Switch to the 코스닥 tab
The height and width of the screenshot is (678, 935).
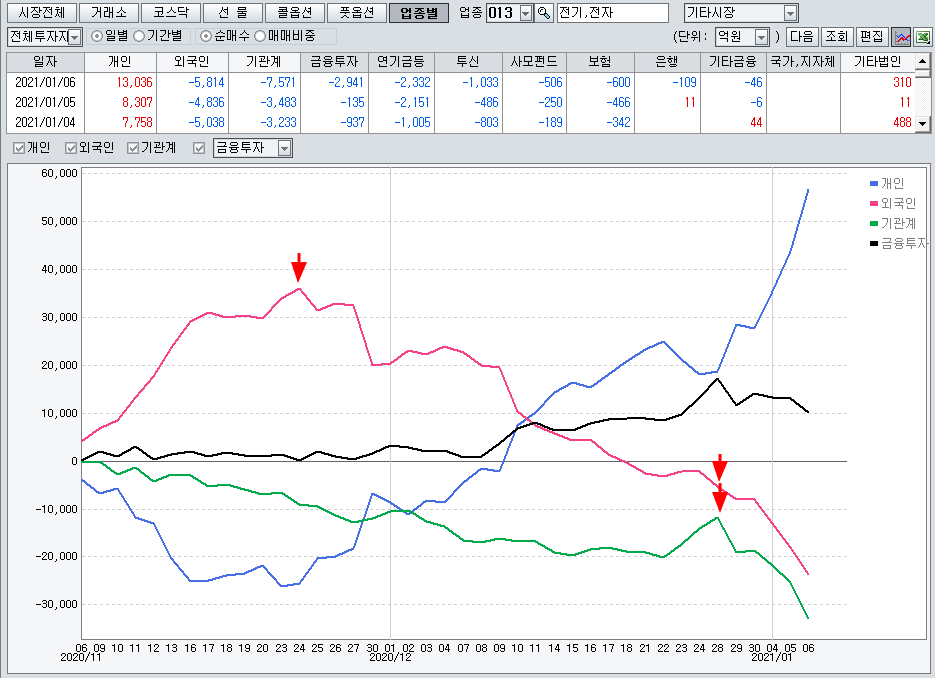(166, 13)
